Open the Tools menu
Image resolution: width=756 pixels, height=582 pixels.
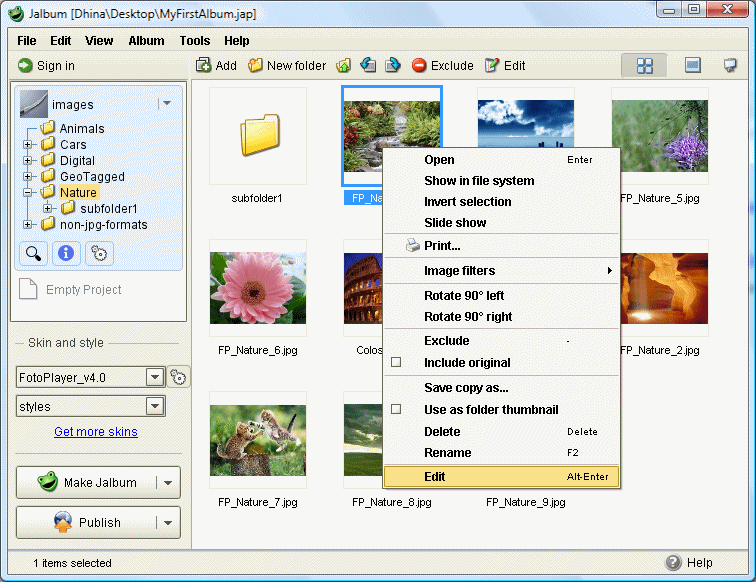pyautogui.click(x=195, y=41)
